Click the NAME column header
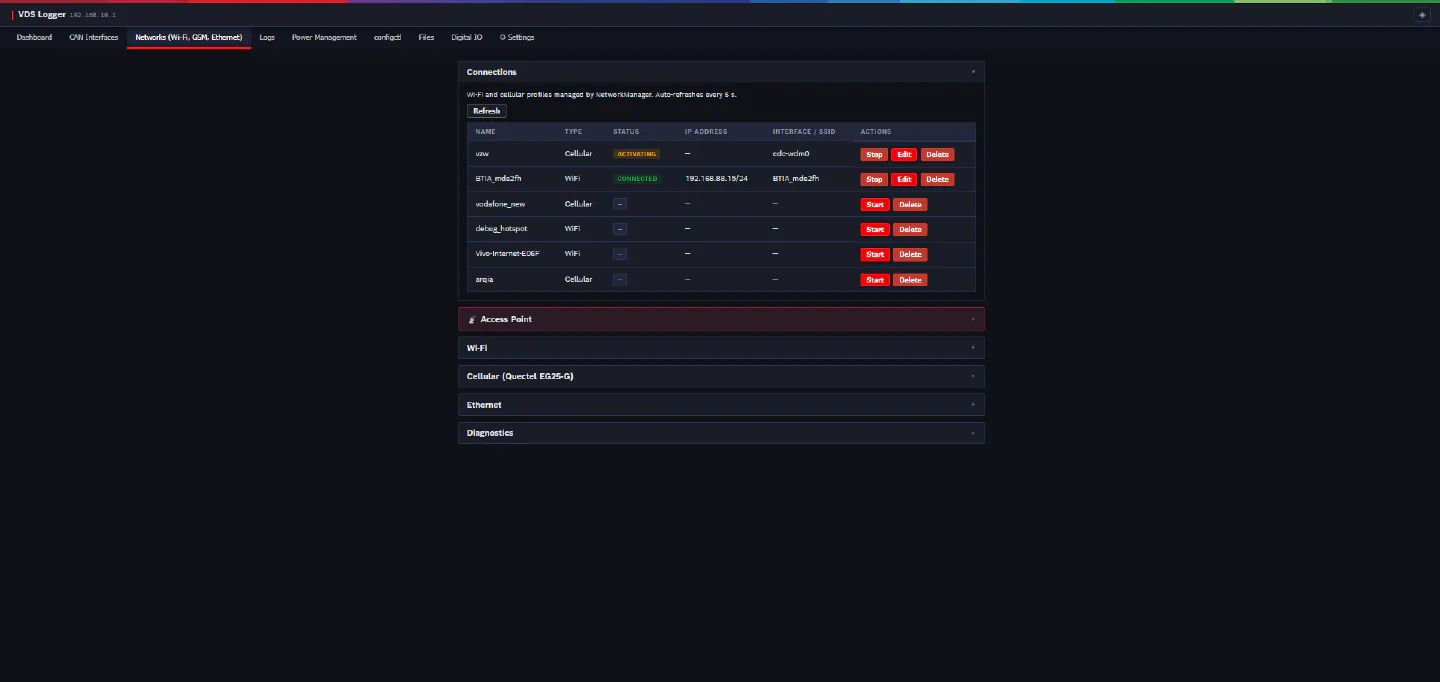1440x682 pixels. 485,132
